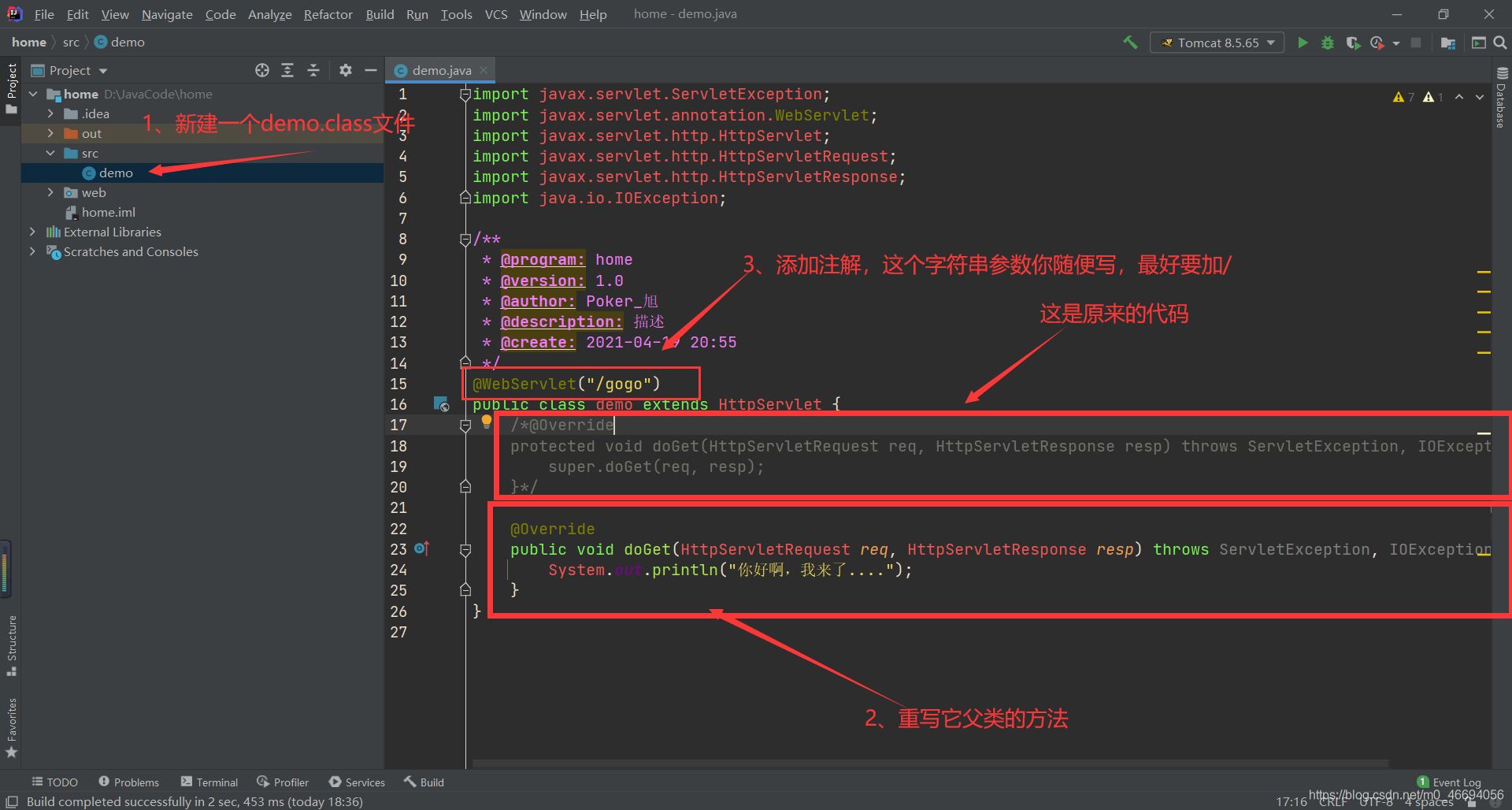1512x810 pixels.
Task: Open the Profiler run icon in toolbar
Action: click(1377, 43)
